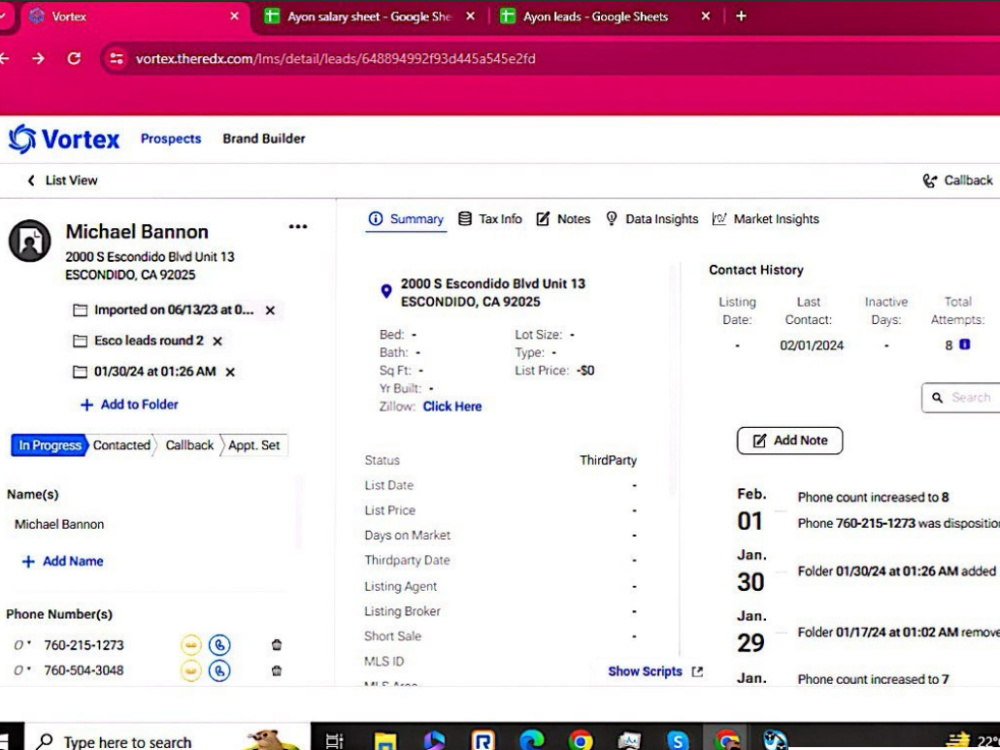The image size is (1000, 750).
Task: Switch to the Data Insights tab
Action: (x=651, y=219)
